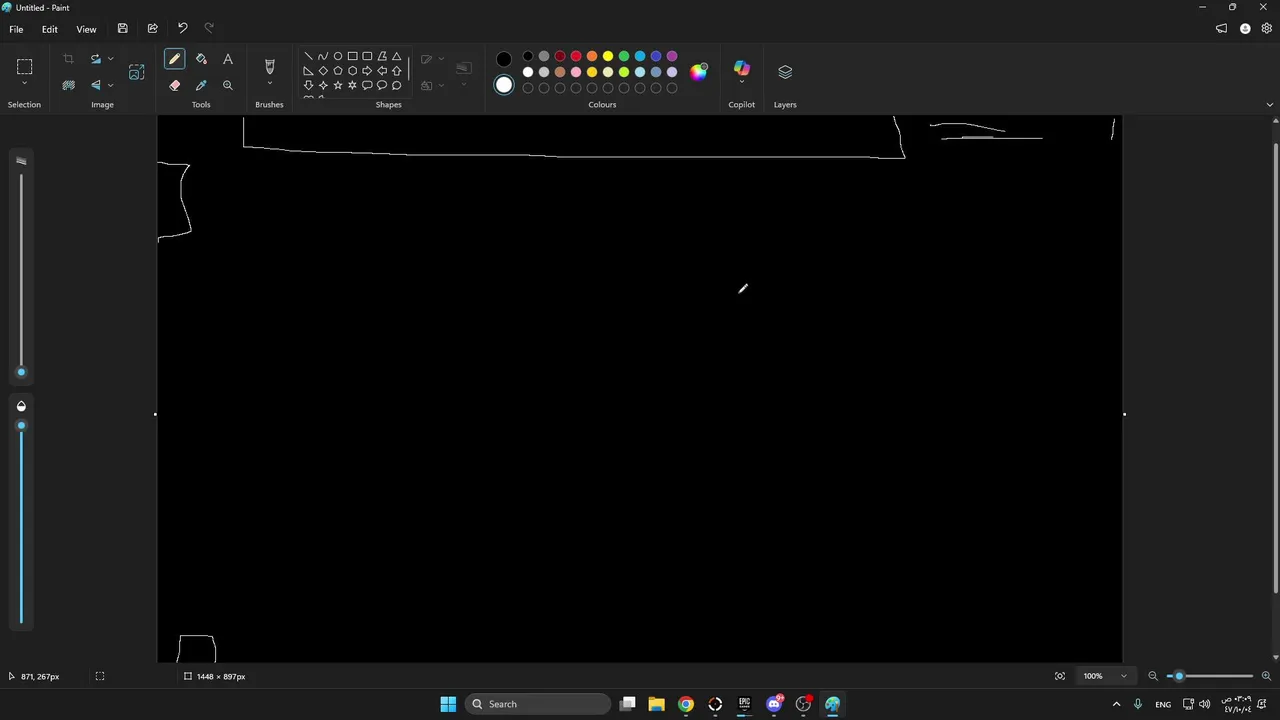
Task: Click the ENG language indicator
Action: (x=1163, y=704)
